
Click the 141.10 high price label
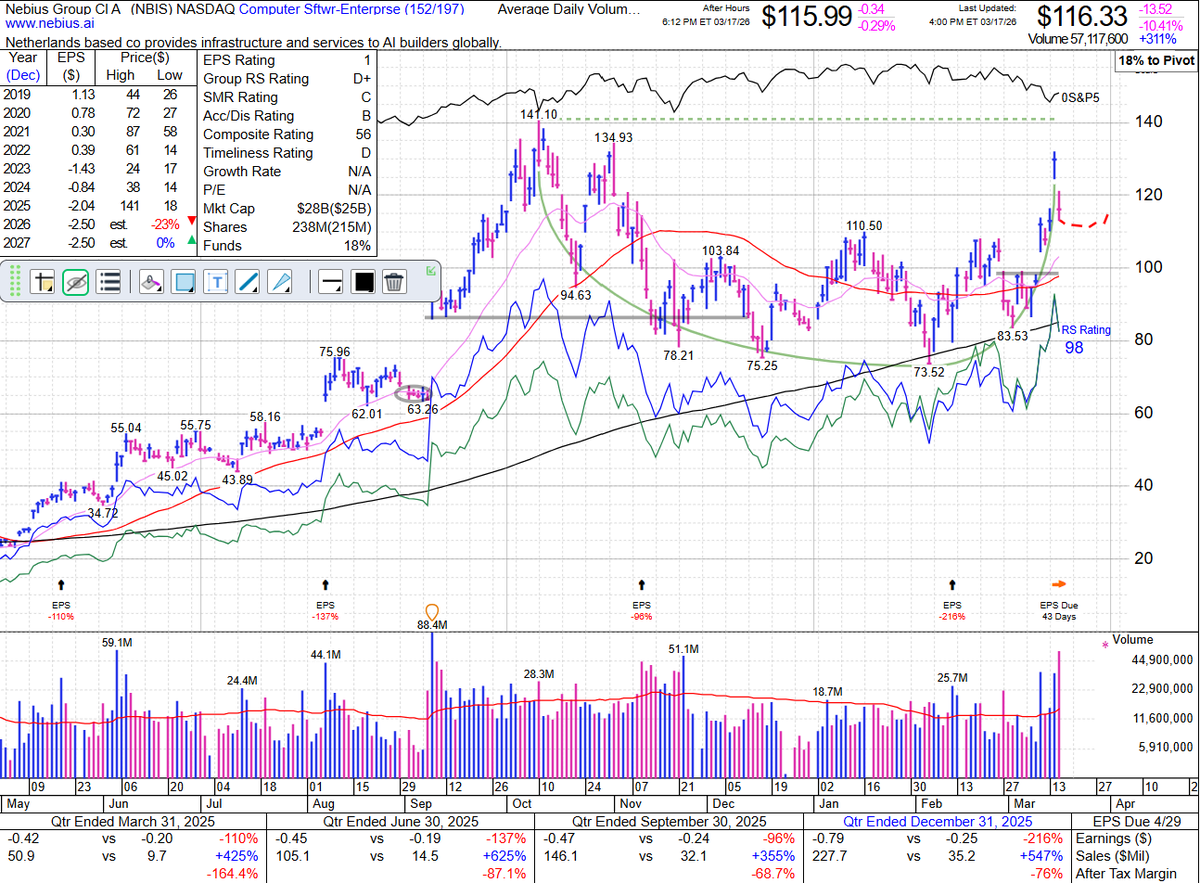[537, 116]
